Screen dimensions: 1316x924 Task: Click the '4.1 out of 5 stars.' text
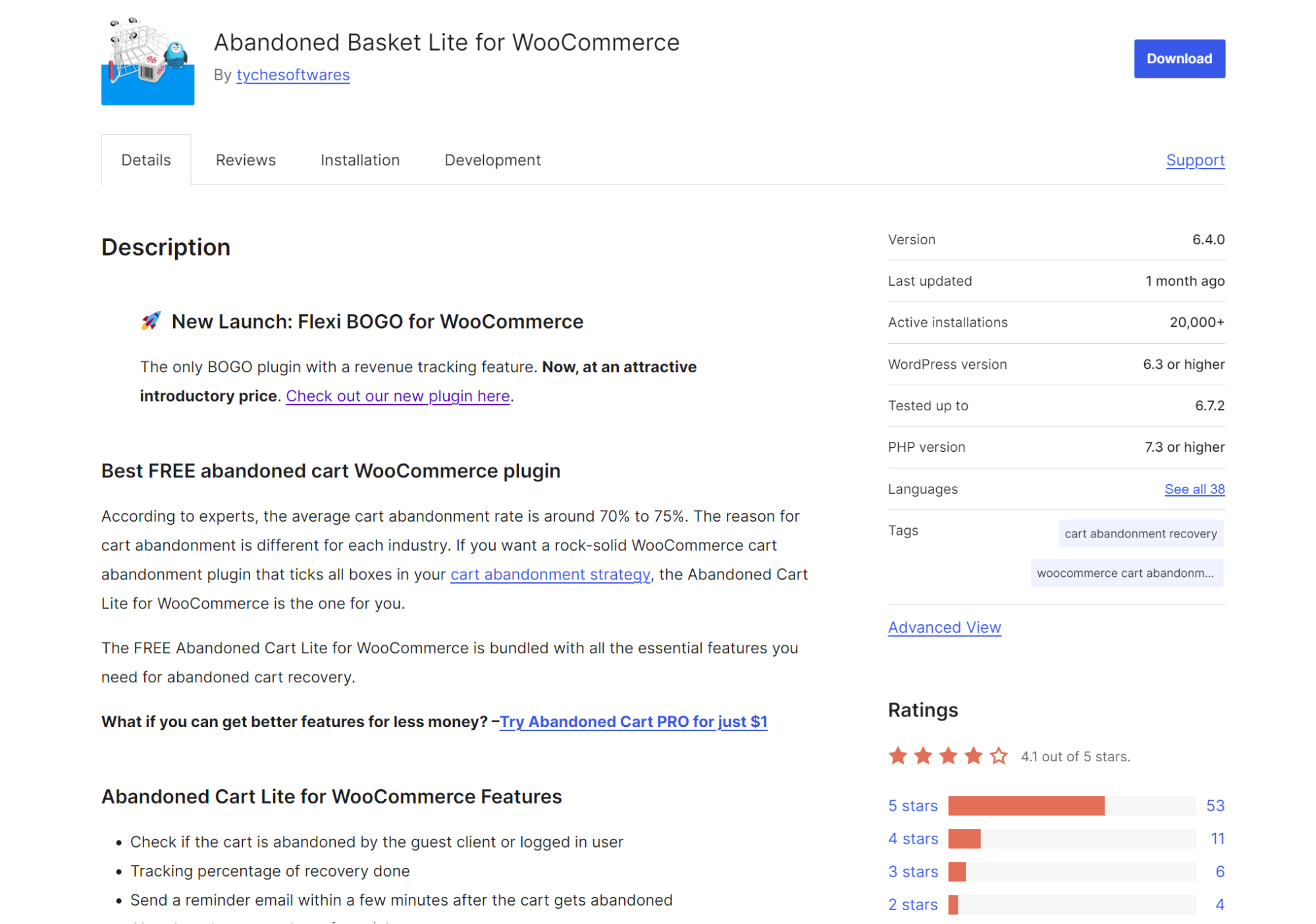coord(1075,756)
